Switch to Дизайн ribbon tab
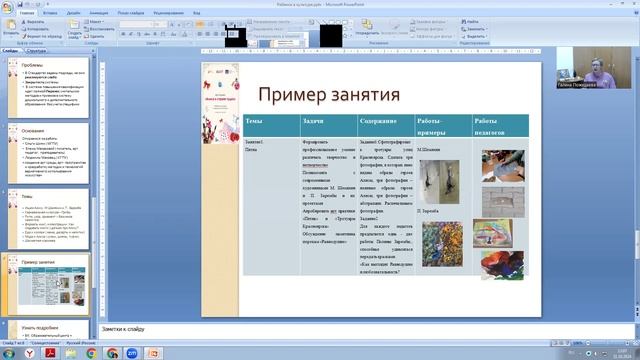 click(x=73, y=13)
